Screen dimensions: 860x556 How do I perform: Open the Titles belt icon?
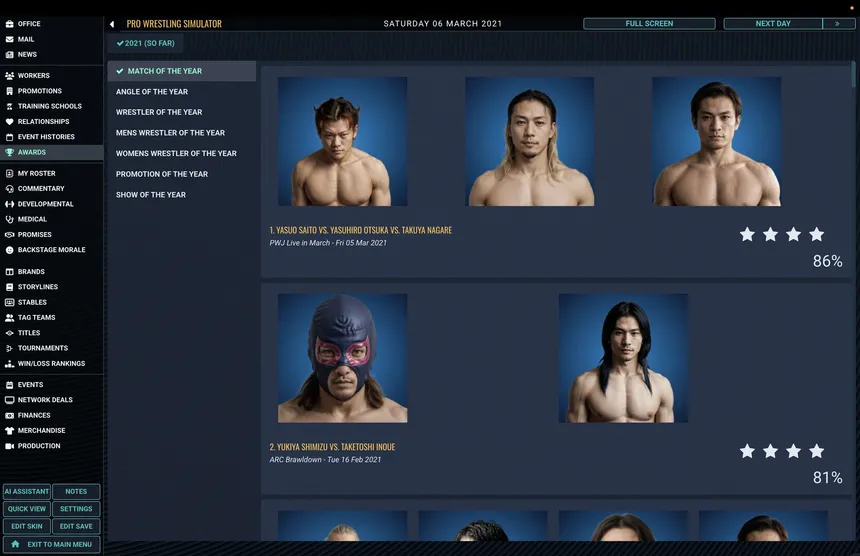tap(9, 333)
